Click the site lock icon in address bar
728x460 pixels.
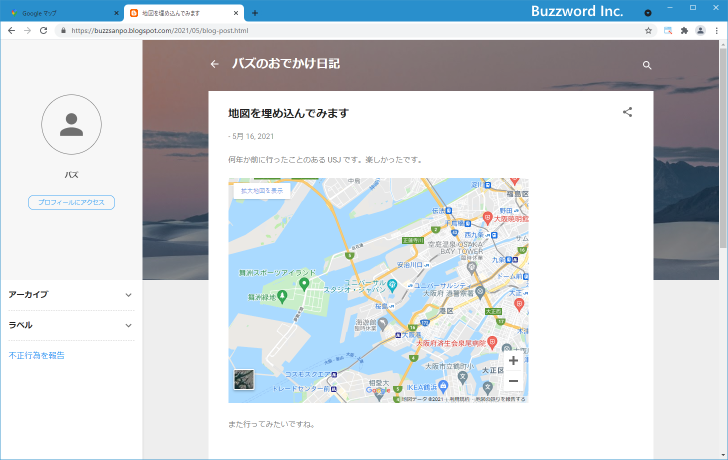pyautogui.click(x=64, y=31)
